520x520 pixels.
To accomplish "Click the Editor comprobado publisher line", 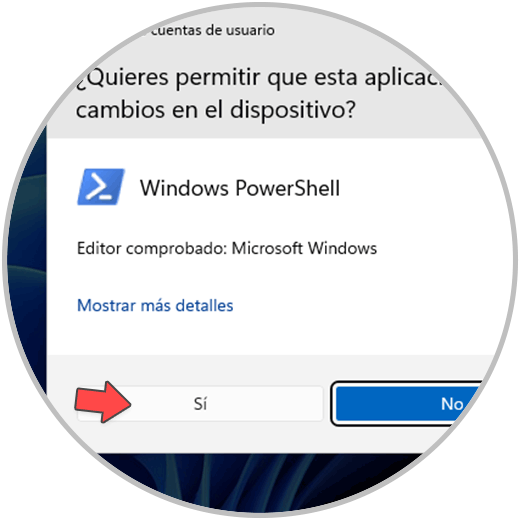I will 227,248.
